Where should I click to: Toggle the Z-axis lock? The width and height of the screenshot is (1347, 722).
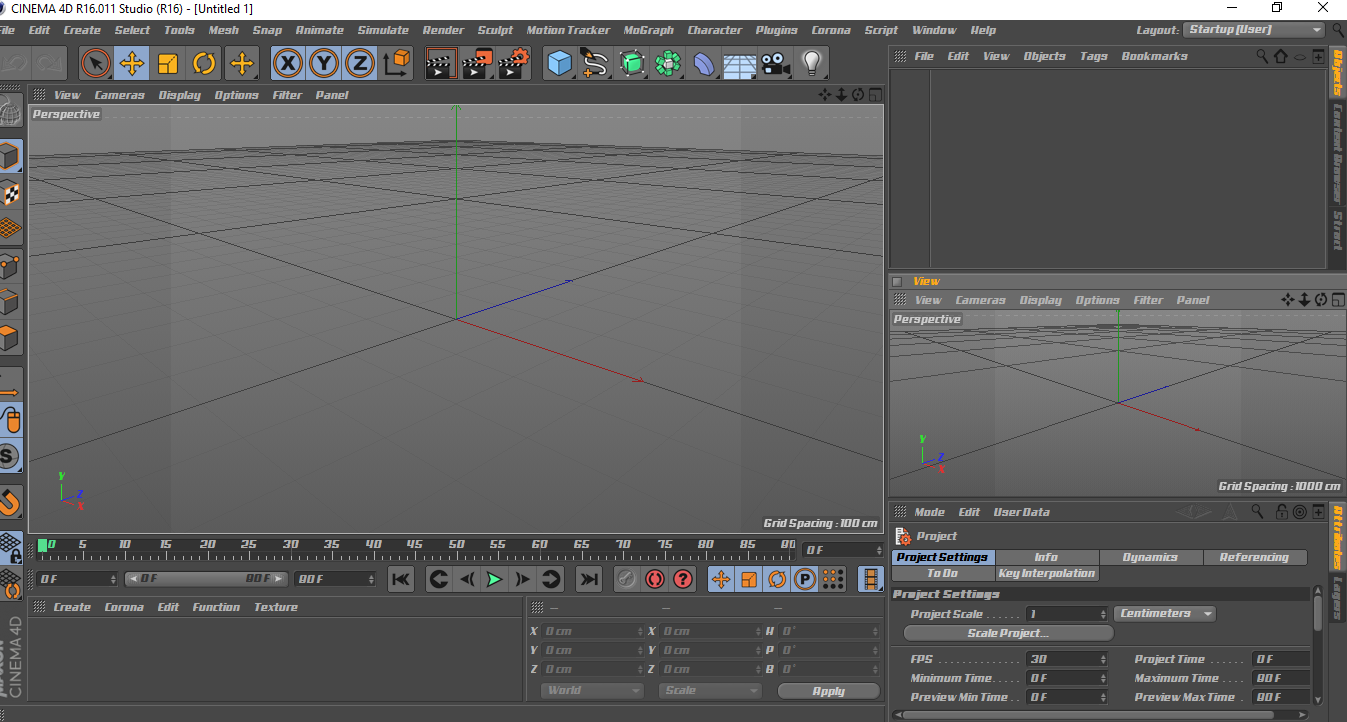[x=360, y=64]
